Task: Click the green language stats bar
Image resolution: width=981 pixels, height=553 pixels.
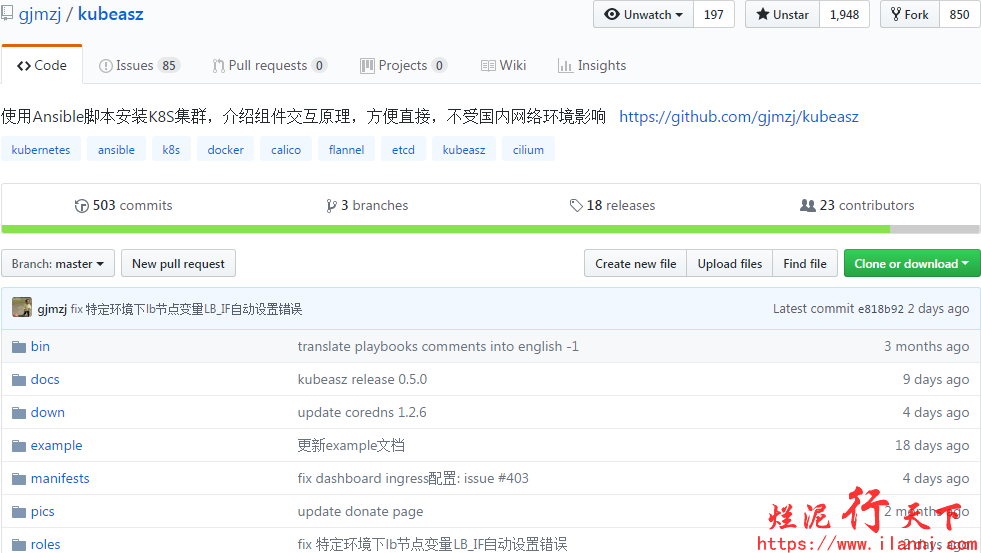Action: coord(445,229)
